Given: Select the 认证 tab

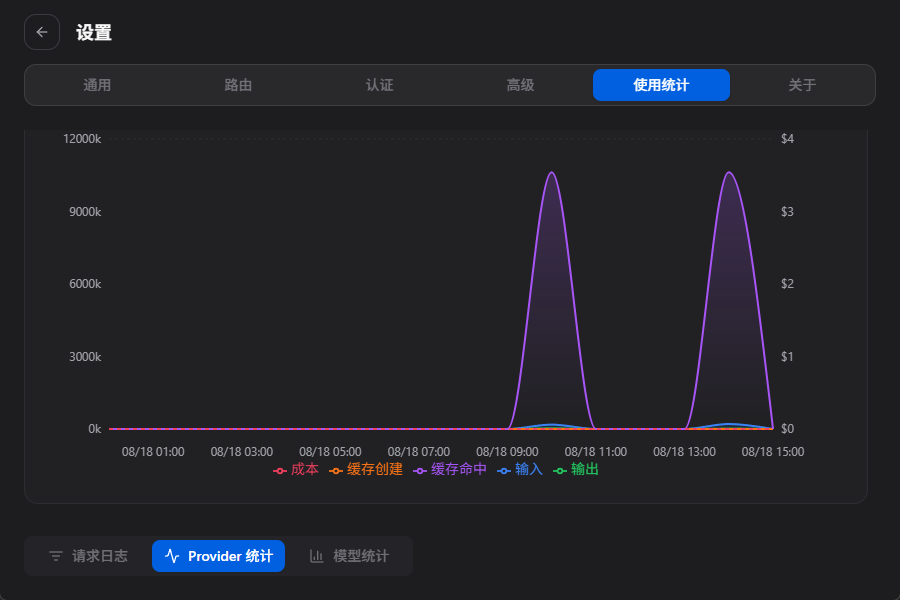Looking at the screenshot, I should (379, 85).
